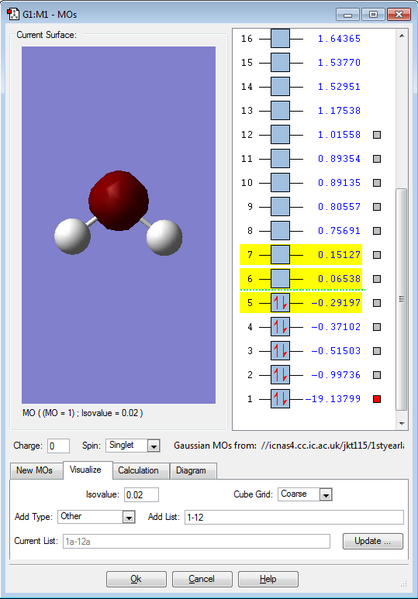Select the red surface marker for orbital 1
This screenshot has height=599, width=418.
tap(377, 399)
